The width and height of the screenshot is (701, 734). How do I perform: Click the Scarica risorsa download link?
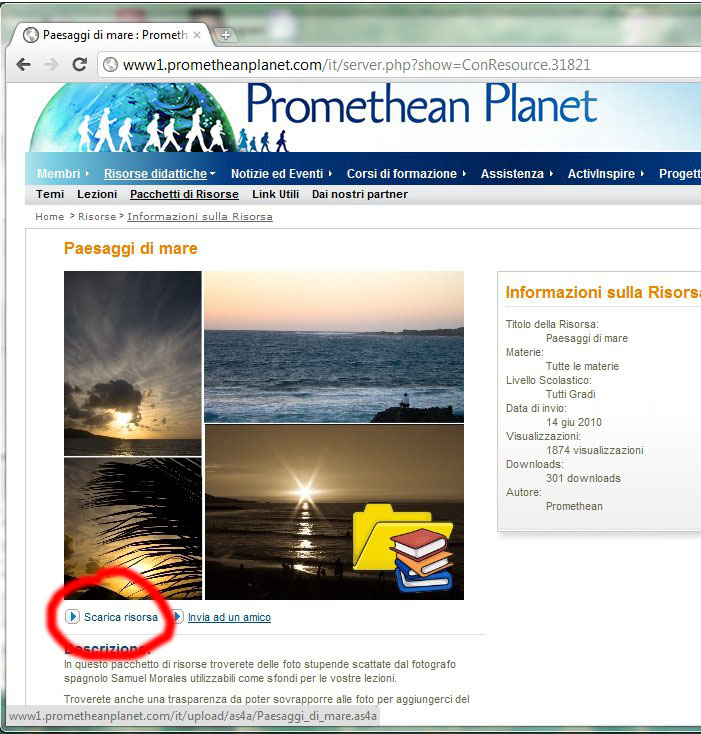[121, 617]
